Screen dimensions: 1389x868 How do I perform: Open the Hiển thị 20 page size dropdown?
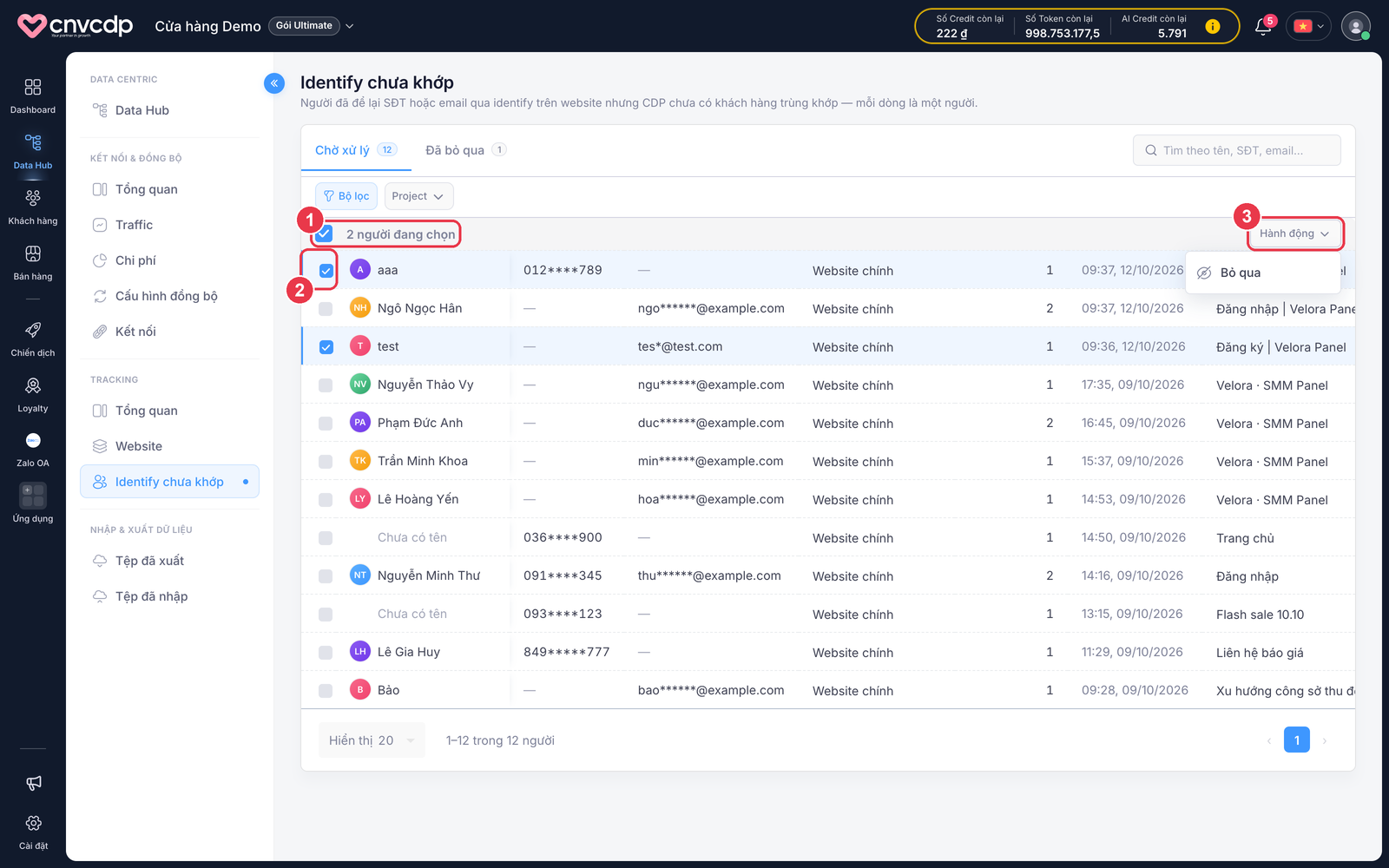(372, 740)
